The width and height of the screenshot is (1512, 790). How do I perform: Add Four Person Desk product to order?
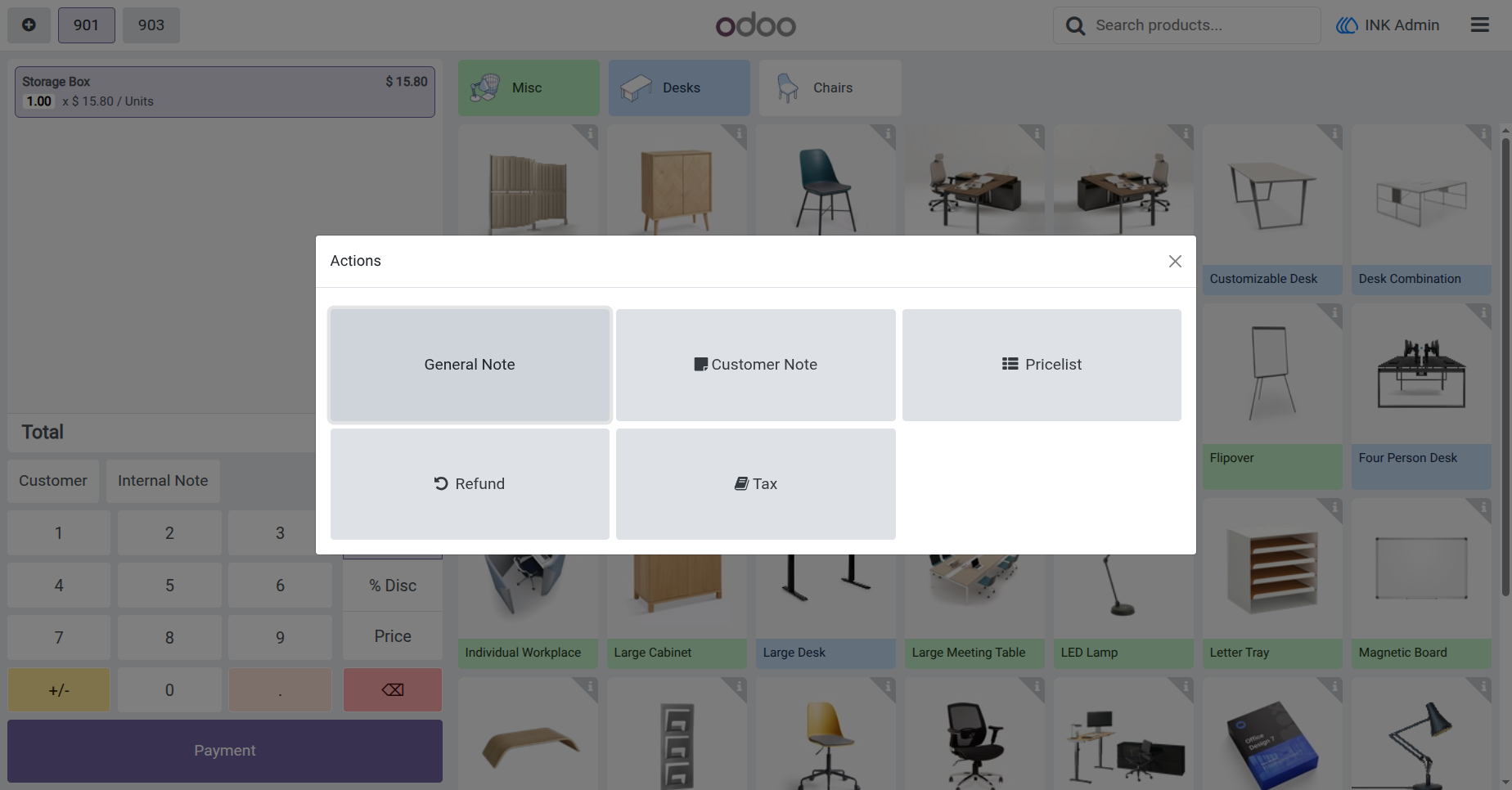pos(1421,397)
